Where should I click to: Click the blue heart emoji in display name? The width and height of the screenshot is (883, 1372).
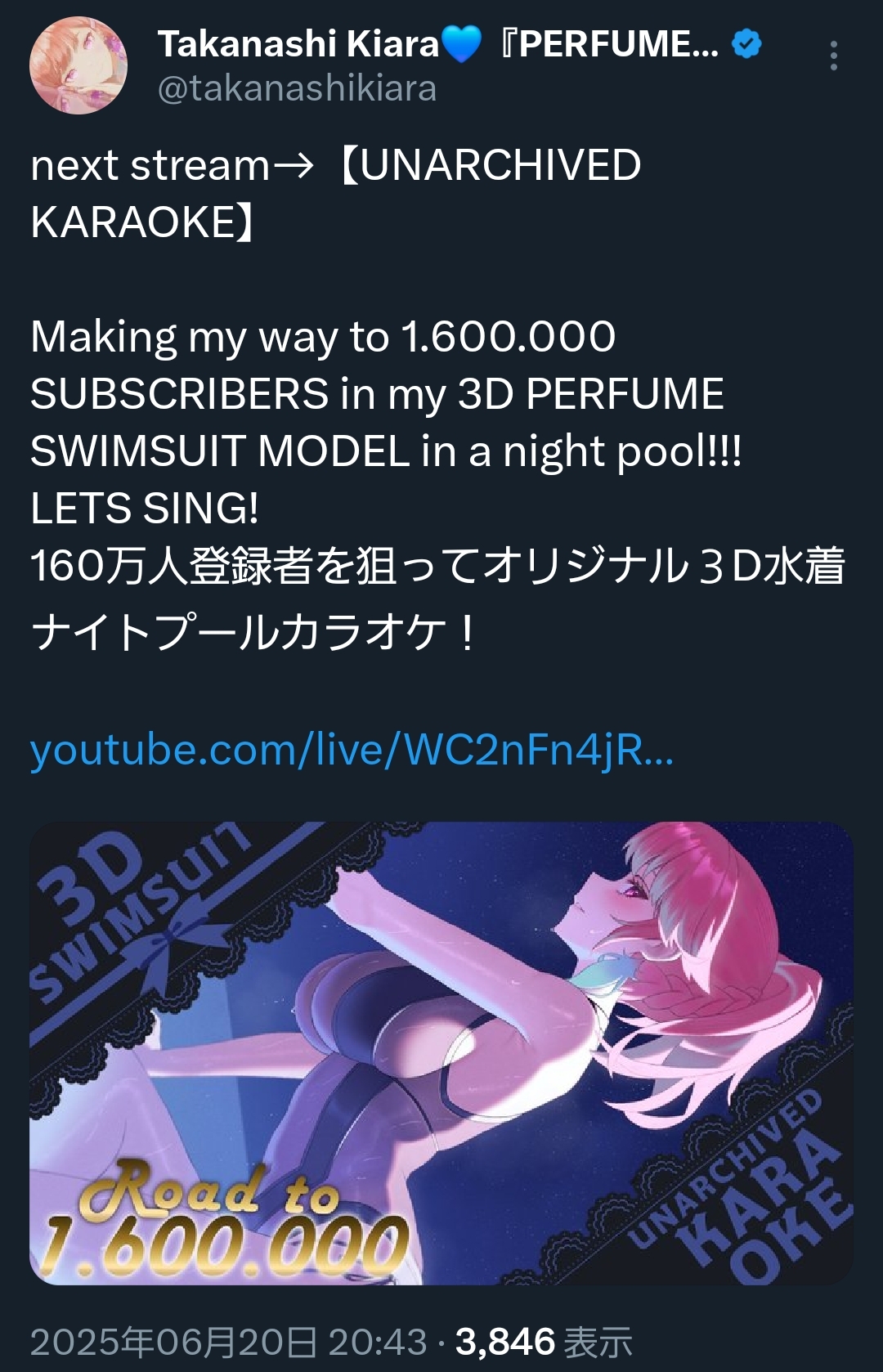click(462, 44)
